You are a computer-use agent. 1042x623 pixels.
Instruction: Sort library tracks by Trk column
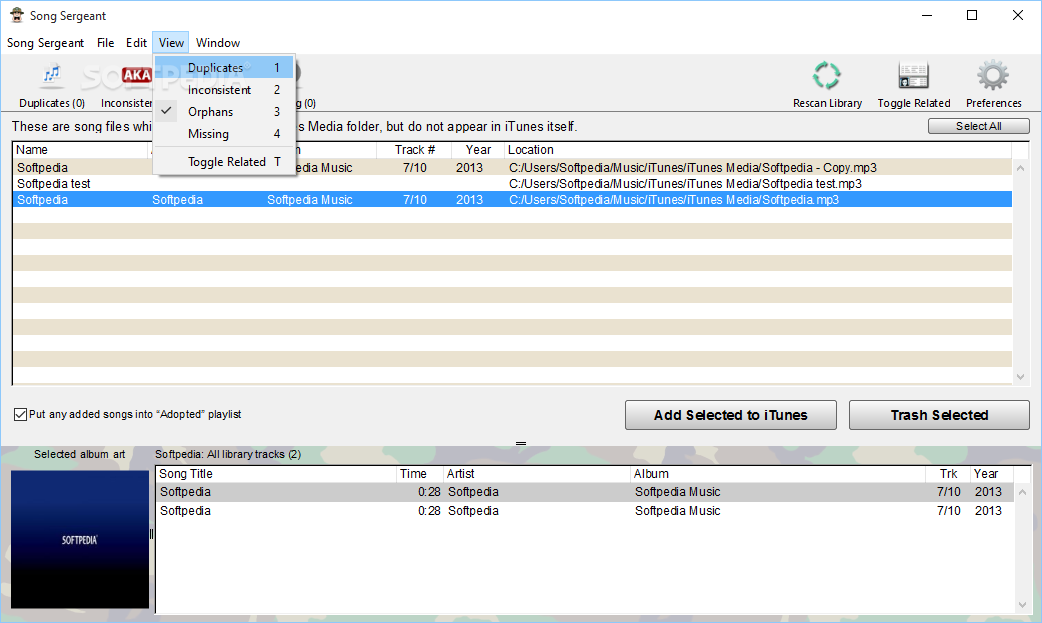coord(948,474)
